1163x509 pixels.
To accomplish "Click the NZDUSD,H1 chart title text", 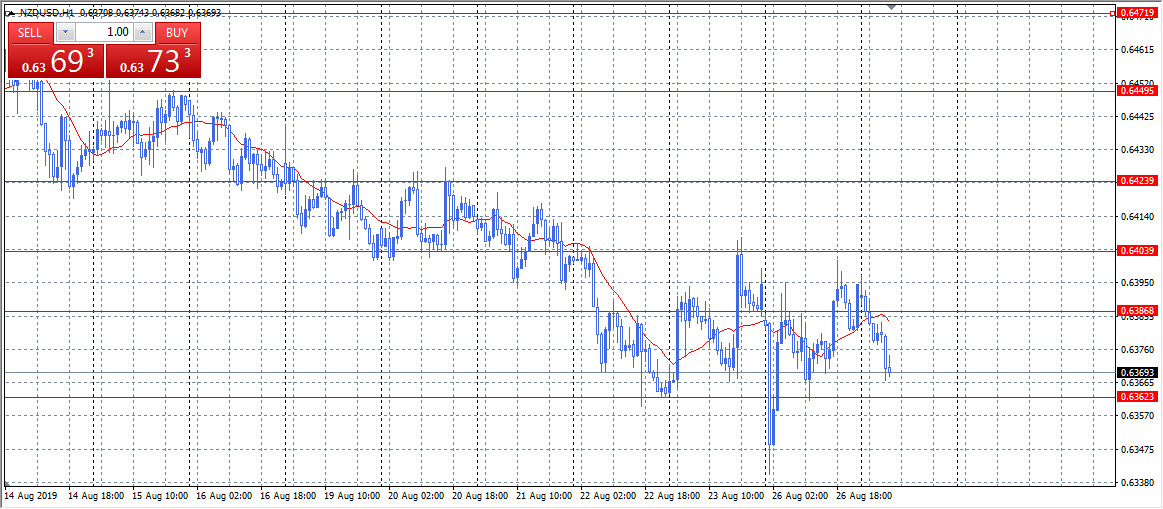I will [46, 12].
